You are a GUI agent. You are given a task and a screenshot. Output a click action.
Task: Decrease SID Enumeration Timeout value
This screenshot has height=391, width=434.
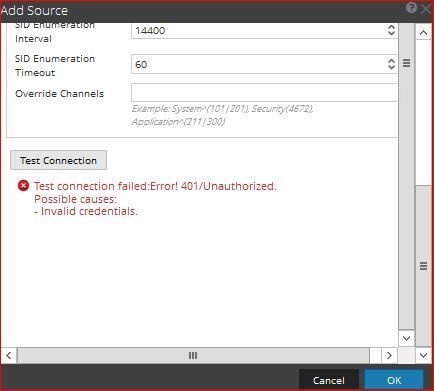tap(391, 67)
